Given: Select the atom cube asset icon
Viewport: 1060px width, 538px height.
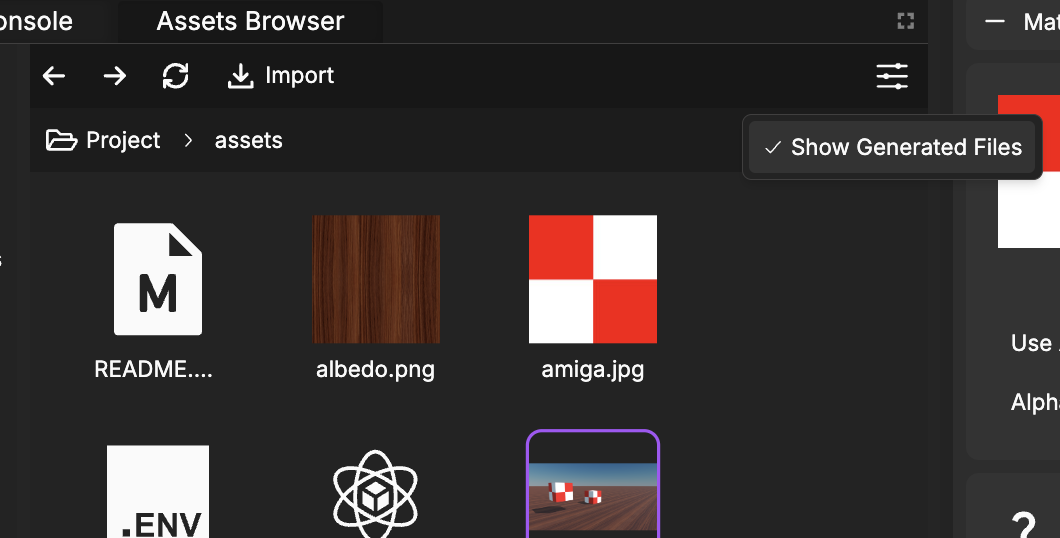Looking at the screenshot, I should 375,493.
